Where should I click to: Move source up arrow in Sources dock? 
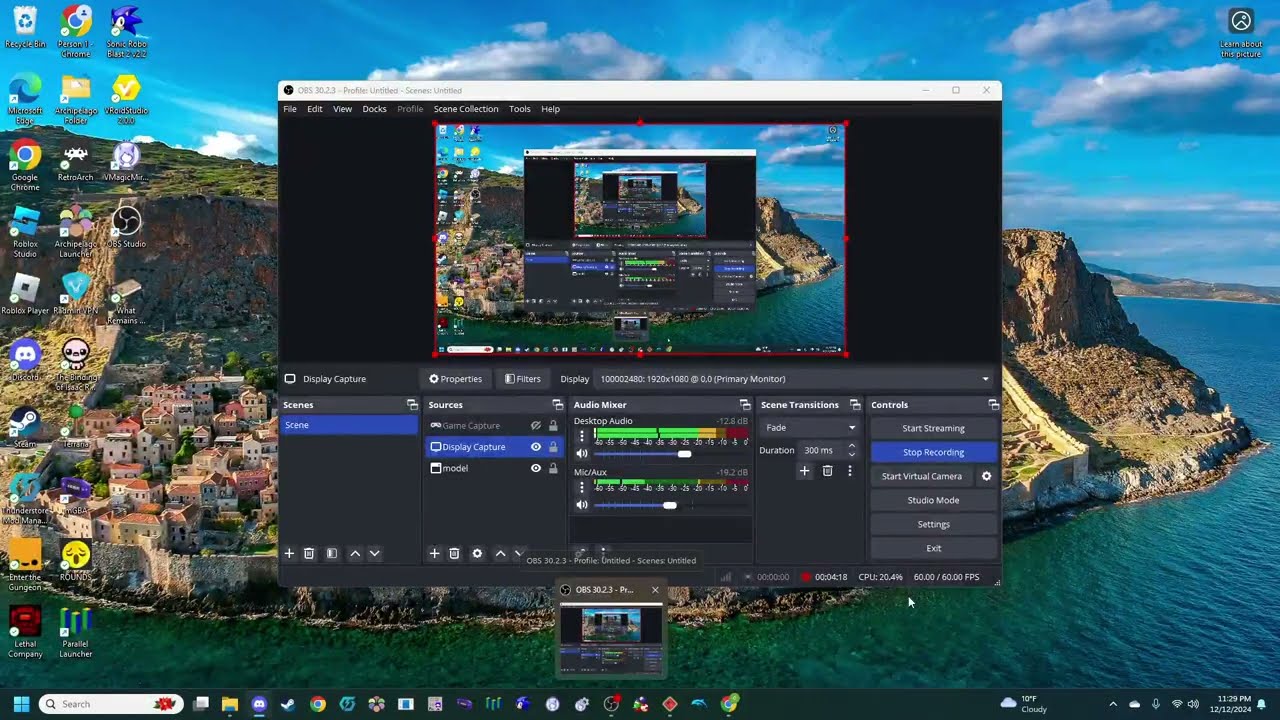tap(500, 553)
